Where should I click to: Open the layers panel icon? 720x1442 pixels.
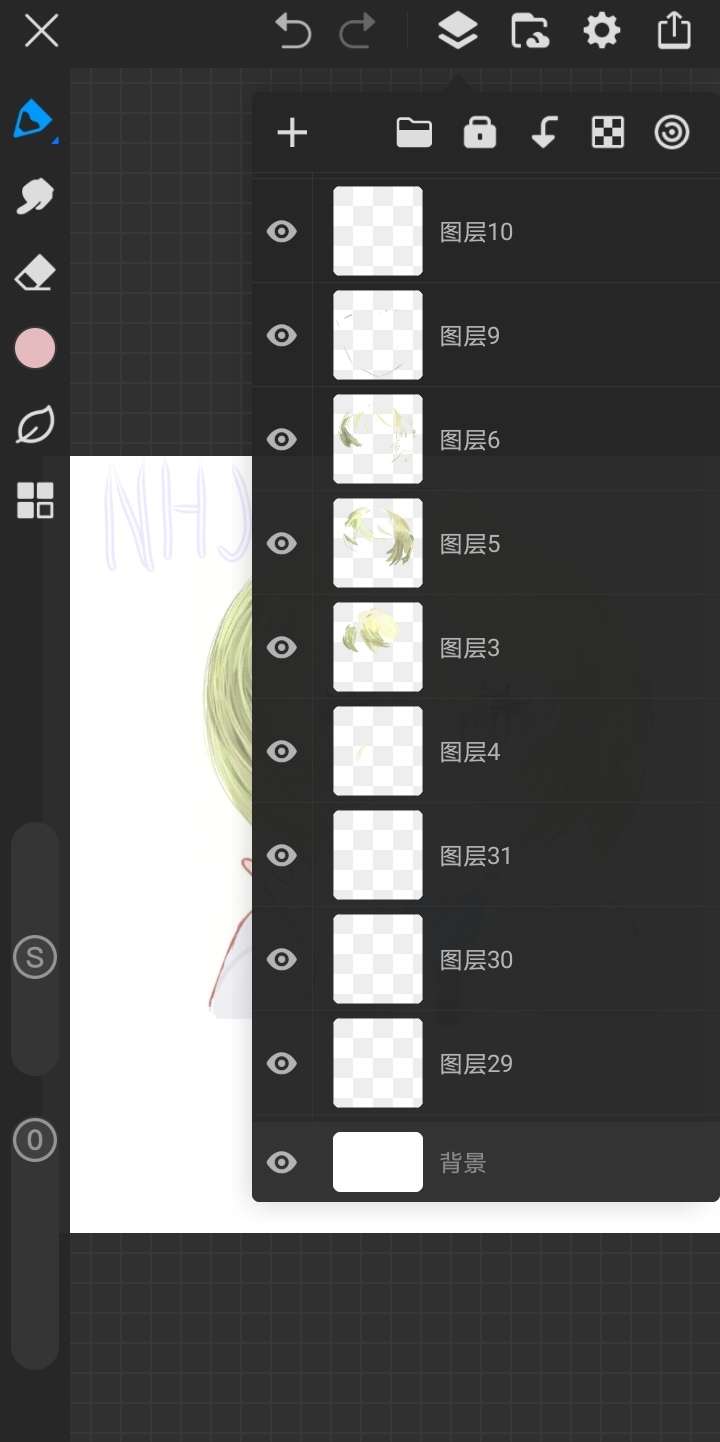click(457, 32)
